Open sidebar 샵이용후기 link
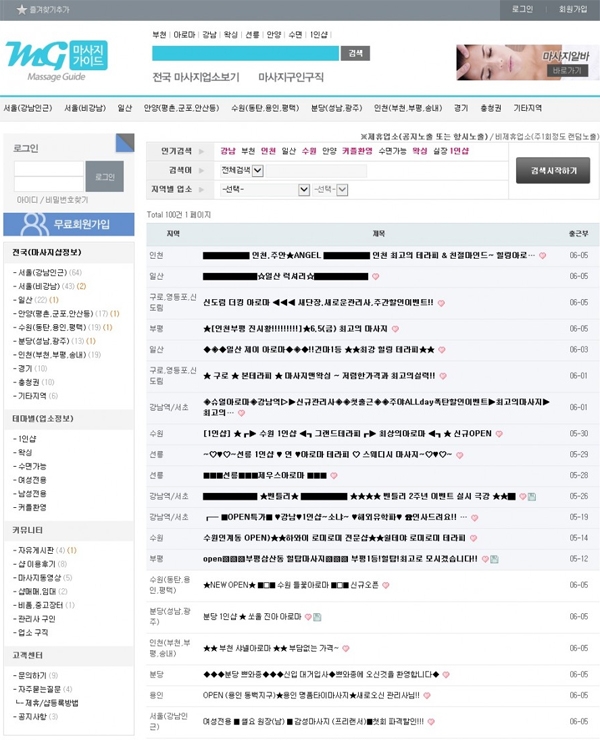 pos(36,564)
